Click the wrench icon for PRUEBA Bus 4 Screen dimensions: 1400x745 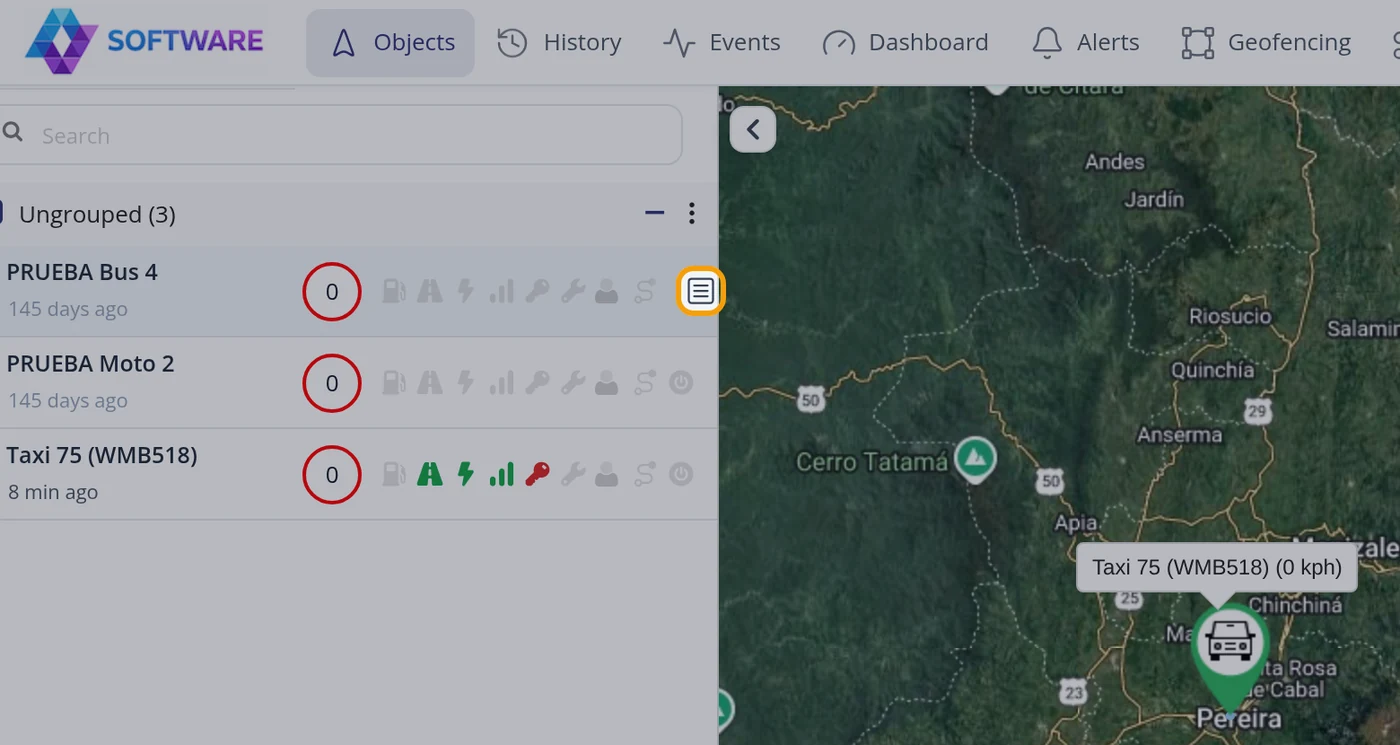coord(572,291)
